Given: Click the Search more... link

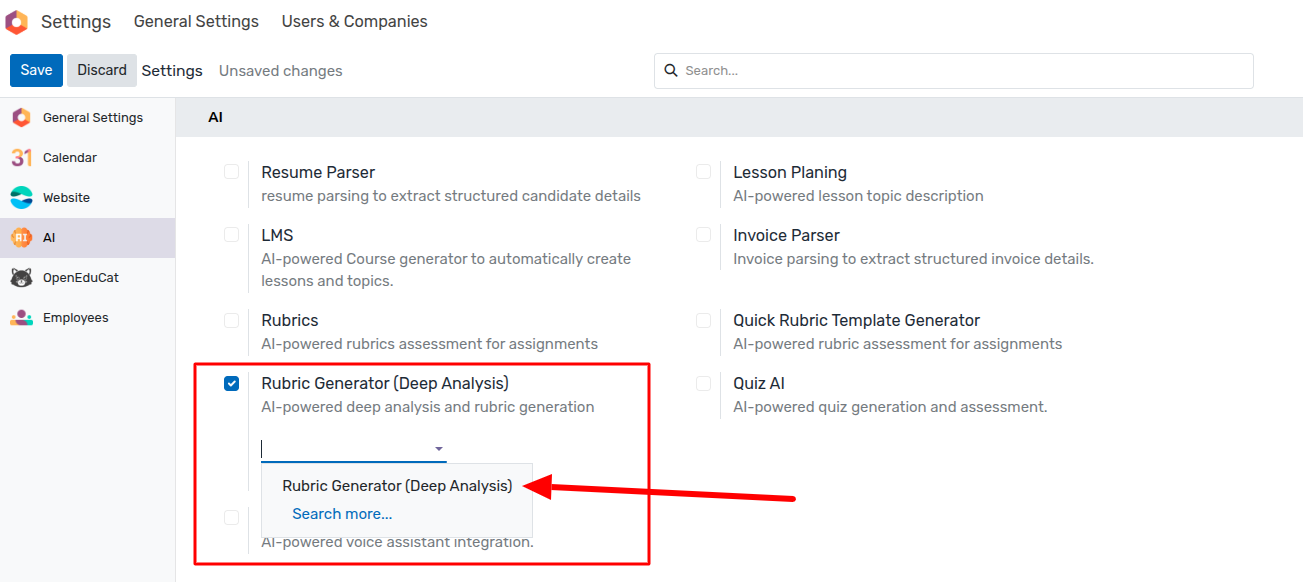Looking at the screenshot, I should coord(342,514).
